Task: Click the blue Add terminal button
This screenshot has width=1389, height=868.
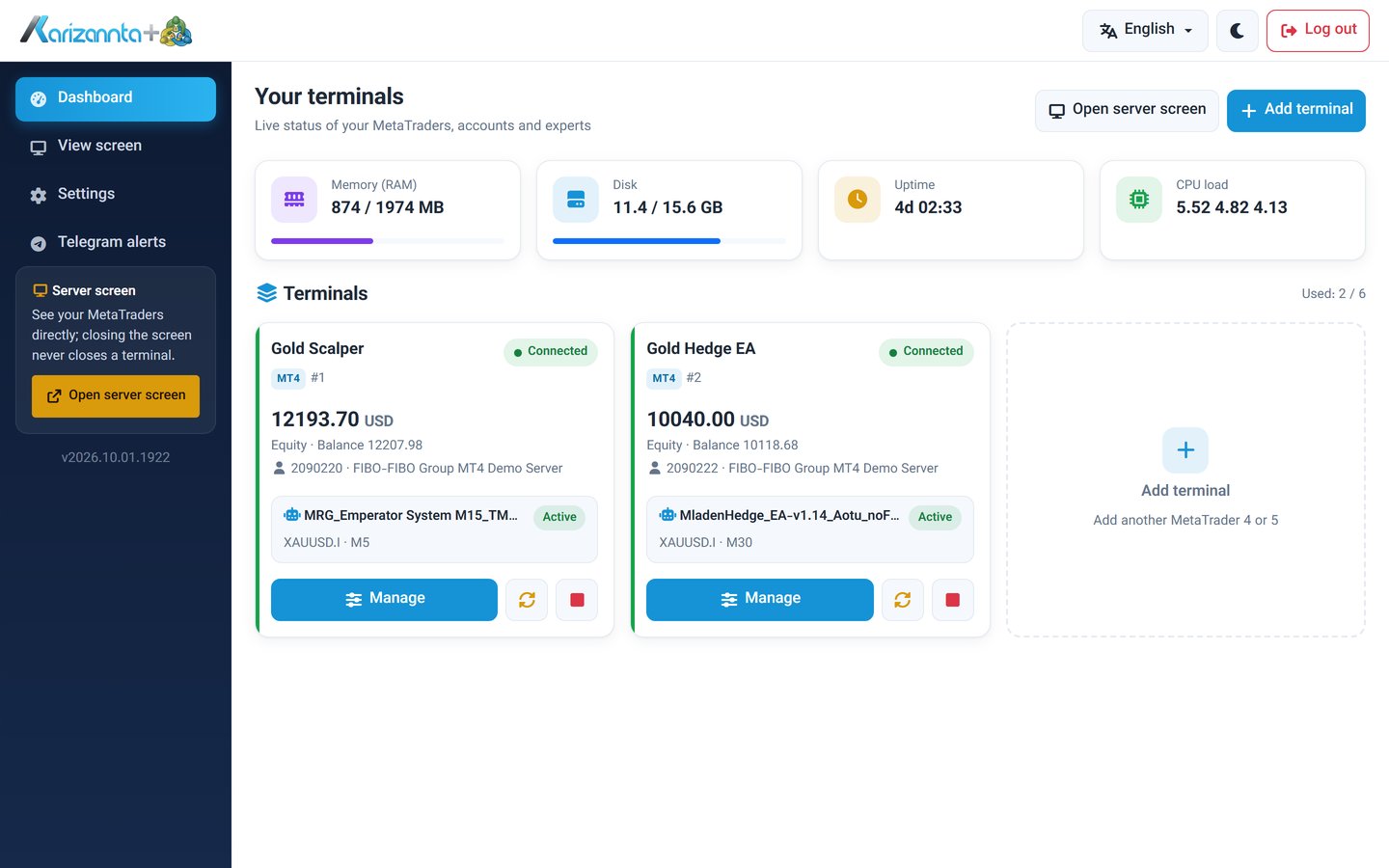Action: (1296, 111)
